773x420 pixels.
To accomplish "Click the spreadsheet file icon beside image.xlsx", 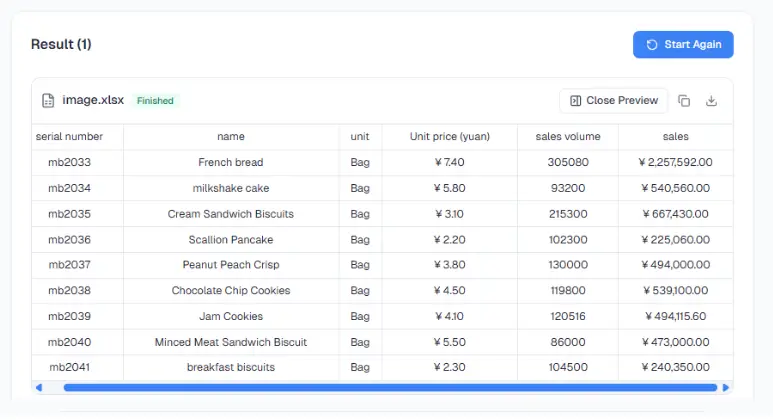I will point(48,100).
